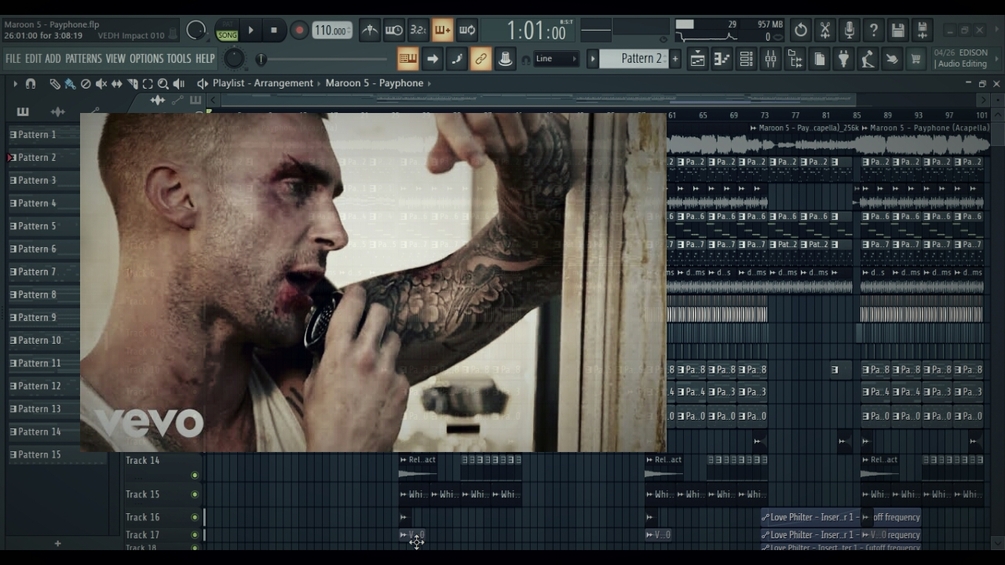
Task: Open the PATTERNS menu
Action: pyautogui.click(x=83, y=59)
